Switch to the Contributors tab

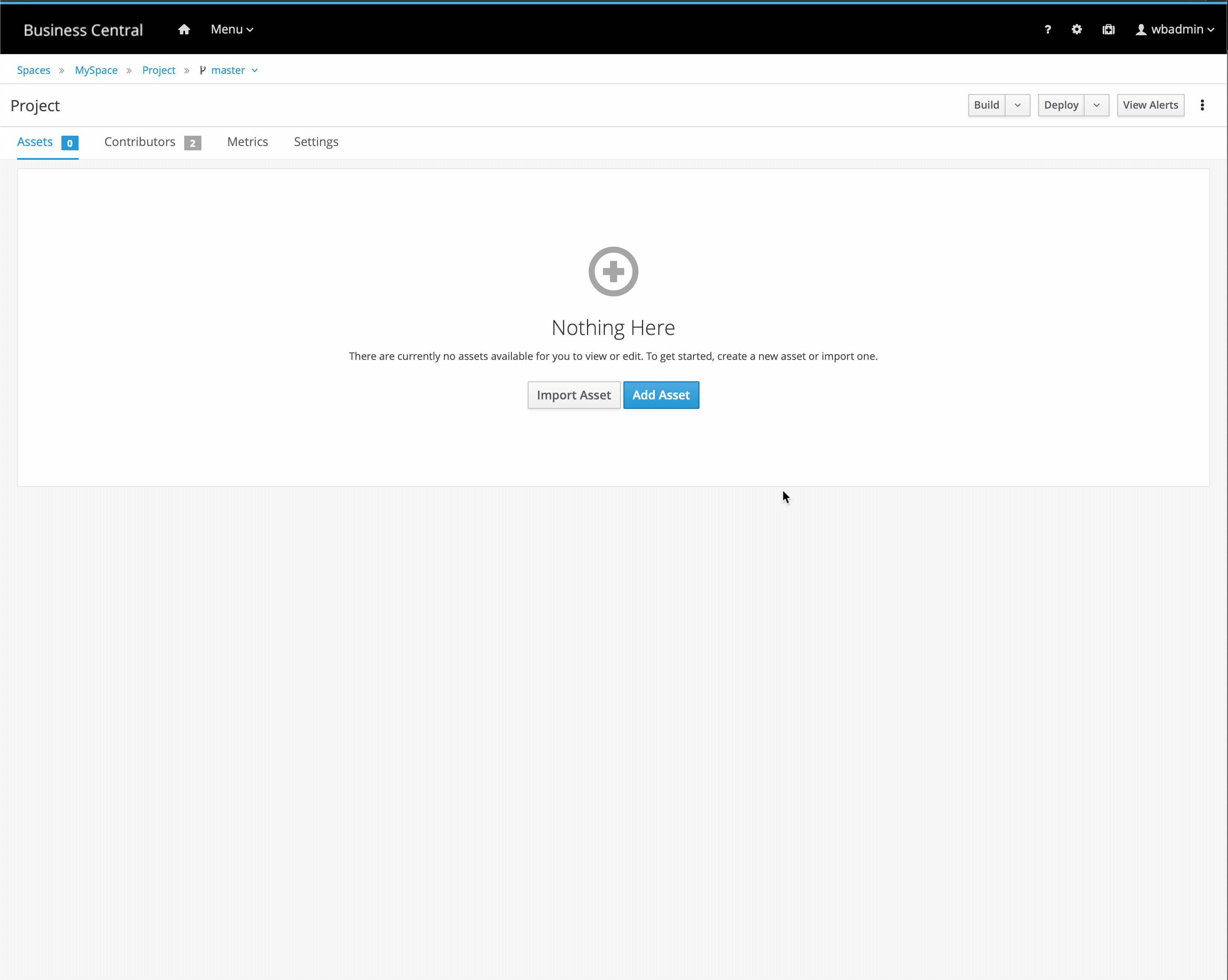140,142
